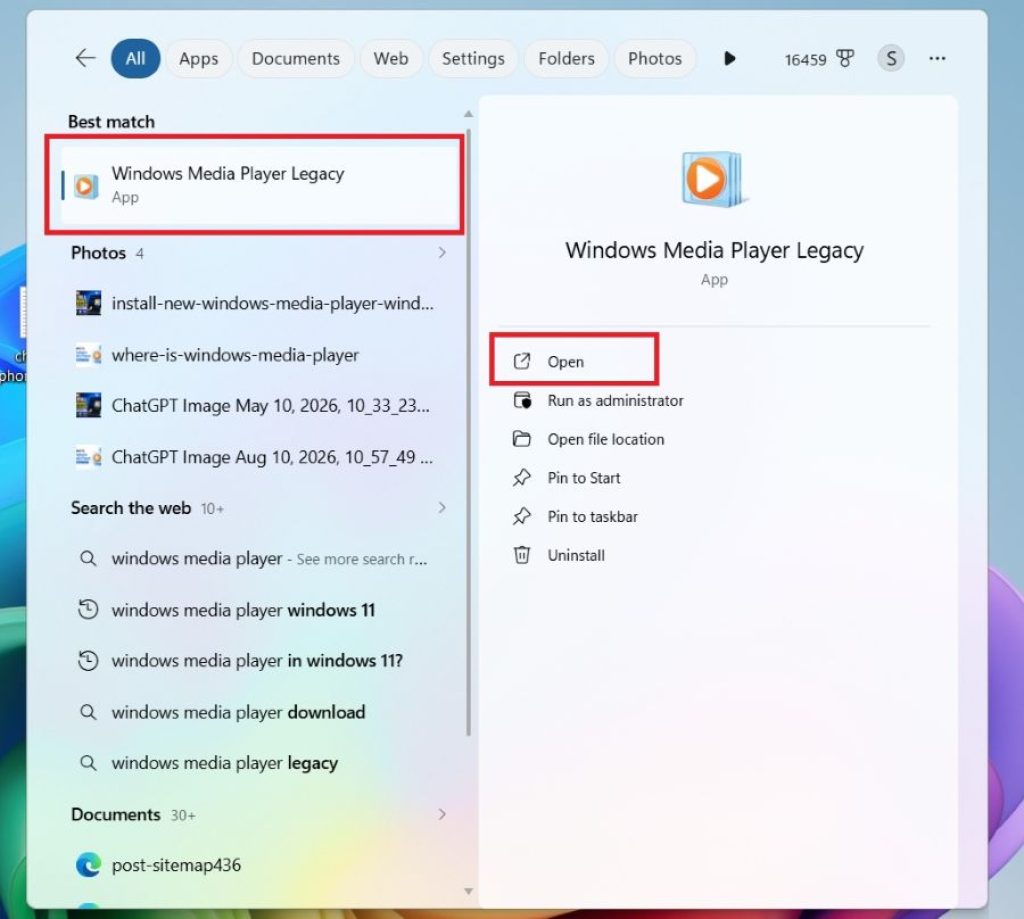The height and width of the screenshot is (919, 1024).
Task: Click the history icon beside windows 11 suggestion
Action: click(88, 609)
